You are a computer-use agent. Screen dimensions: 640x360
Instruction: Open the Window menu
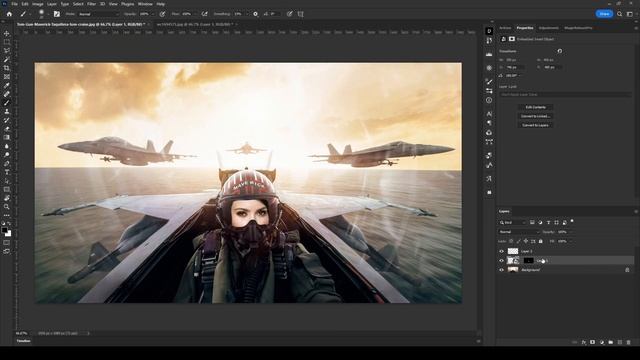click(x=145, y=4)
